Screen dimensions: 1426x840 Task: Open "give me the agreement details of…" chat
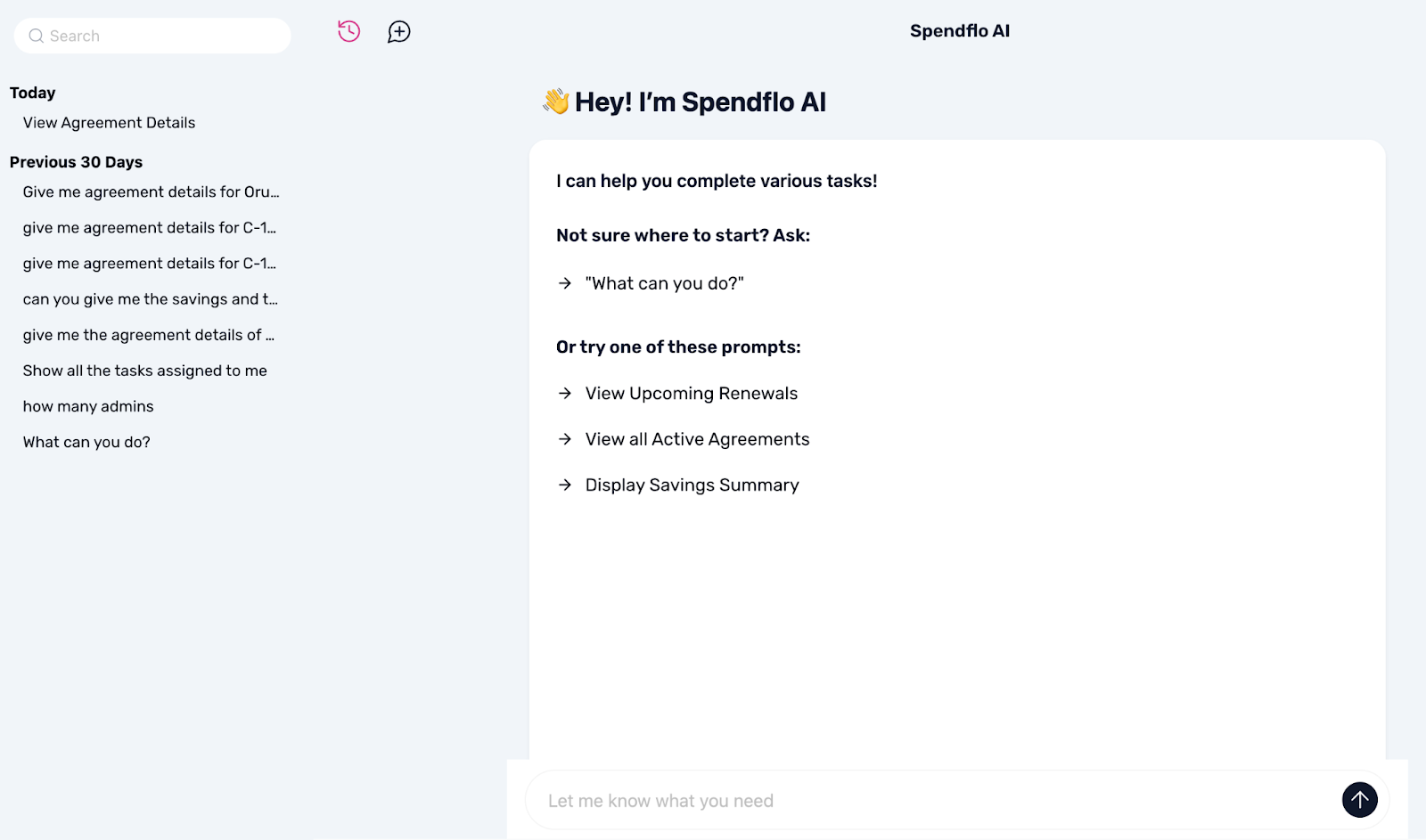(x=148, y=335)
